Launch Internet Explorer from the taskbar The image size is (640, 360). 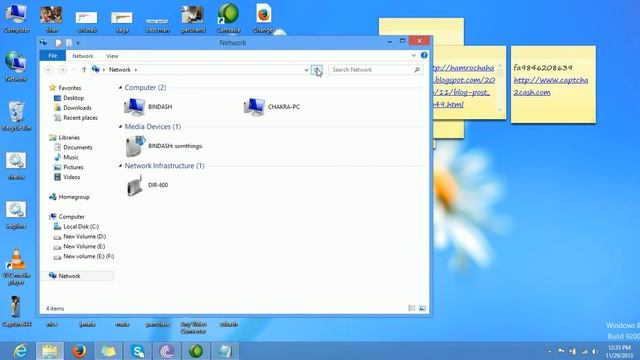[x=20, y=351]
